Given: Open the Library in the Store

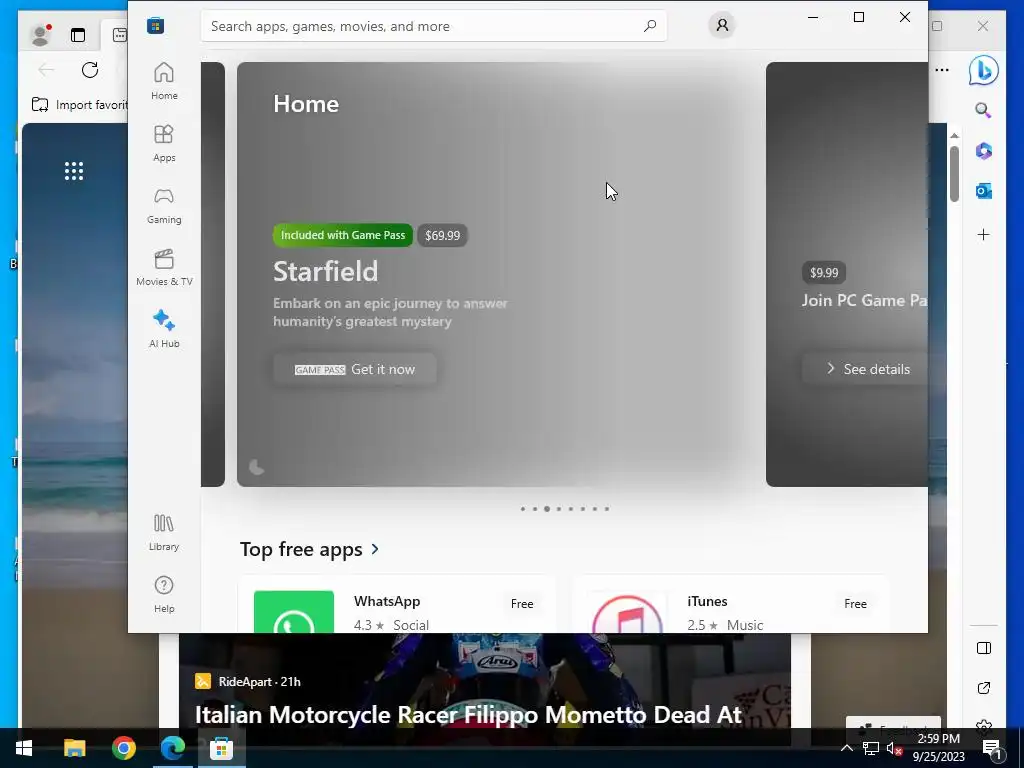Looking at the screenshot, I should tap(164, 532).
